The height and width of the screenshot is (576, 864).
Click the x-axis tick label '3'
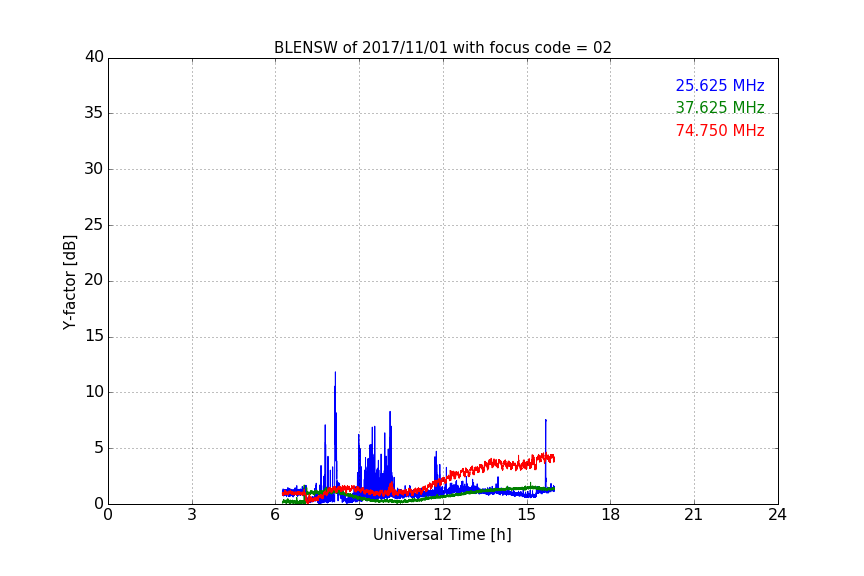tap(192, 515)
